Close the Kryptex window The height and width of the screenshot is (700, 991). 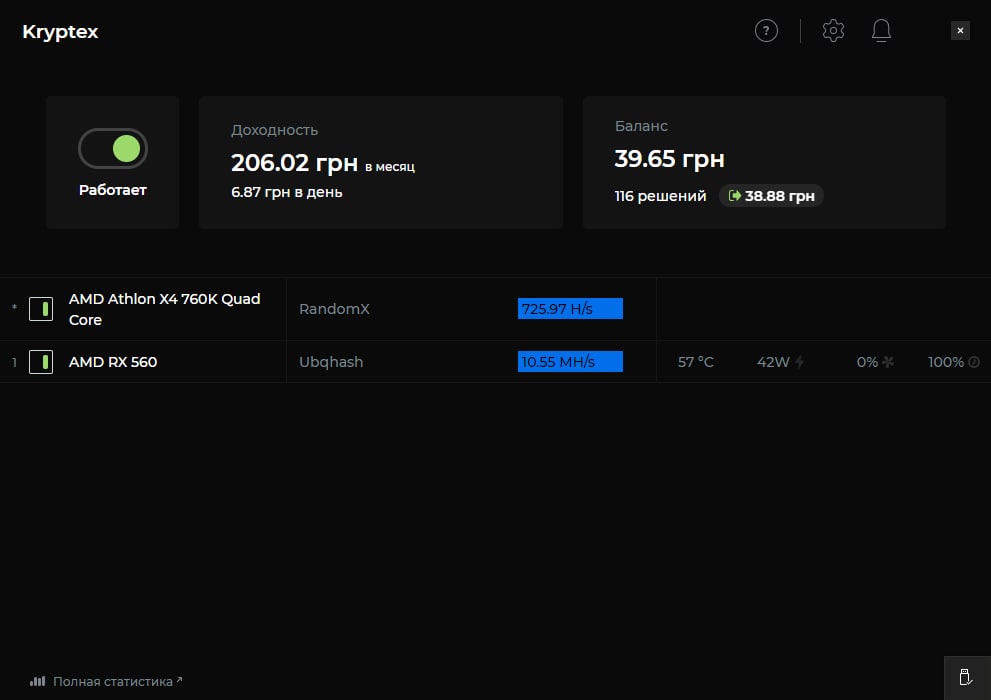960,30
